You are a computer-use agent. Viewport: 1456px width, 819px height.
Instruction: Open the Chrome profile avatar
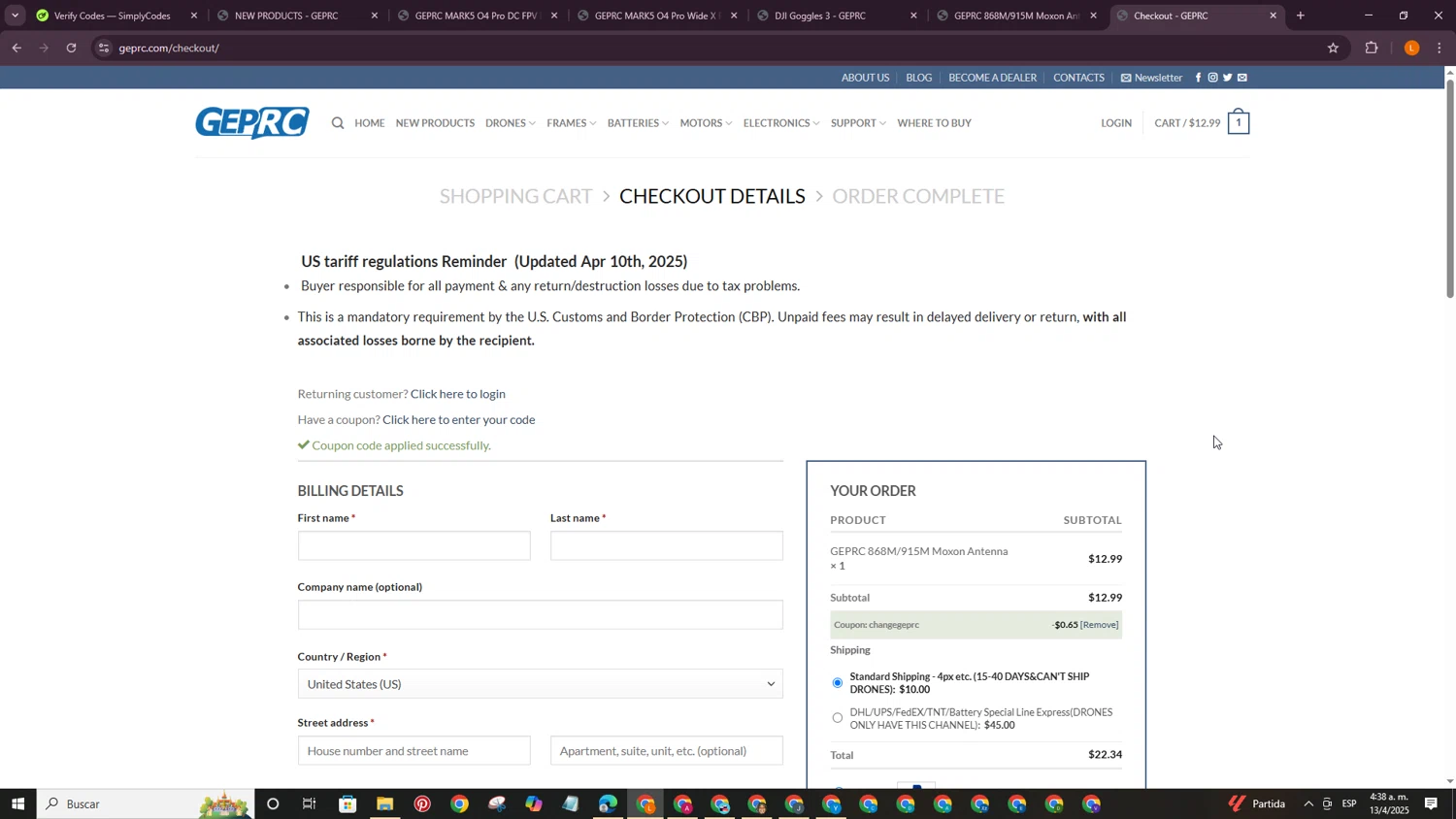1411,48
